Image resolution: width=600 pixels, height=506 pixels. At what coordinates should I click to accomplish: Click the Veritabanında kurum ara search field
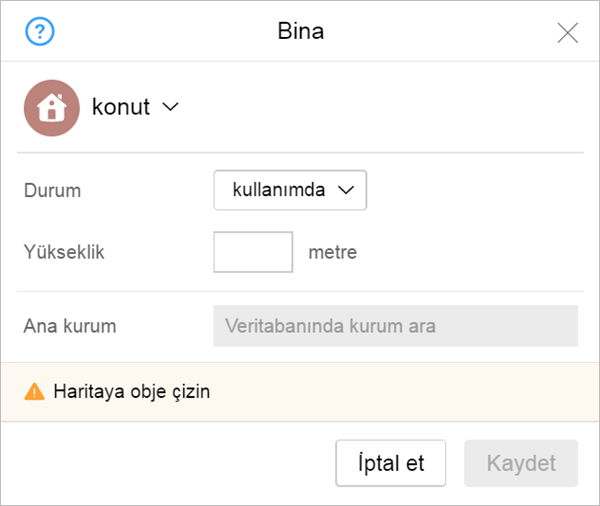coord(396,326)
